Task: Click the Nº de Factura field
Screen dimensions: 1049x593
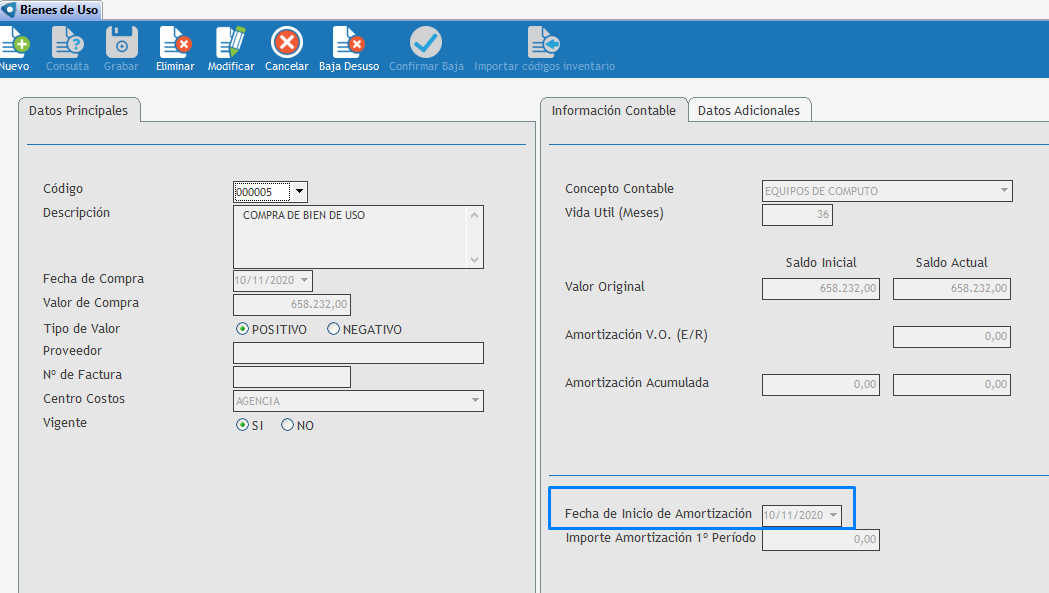Action: click(x=291, y=377)
